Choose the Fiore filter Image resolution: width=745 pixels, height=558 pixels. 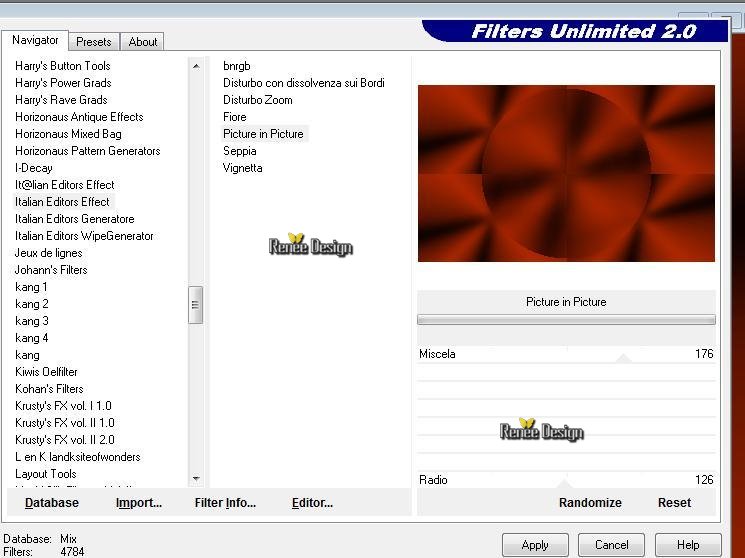[235, 117]
